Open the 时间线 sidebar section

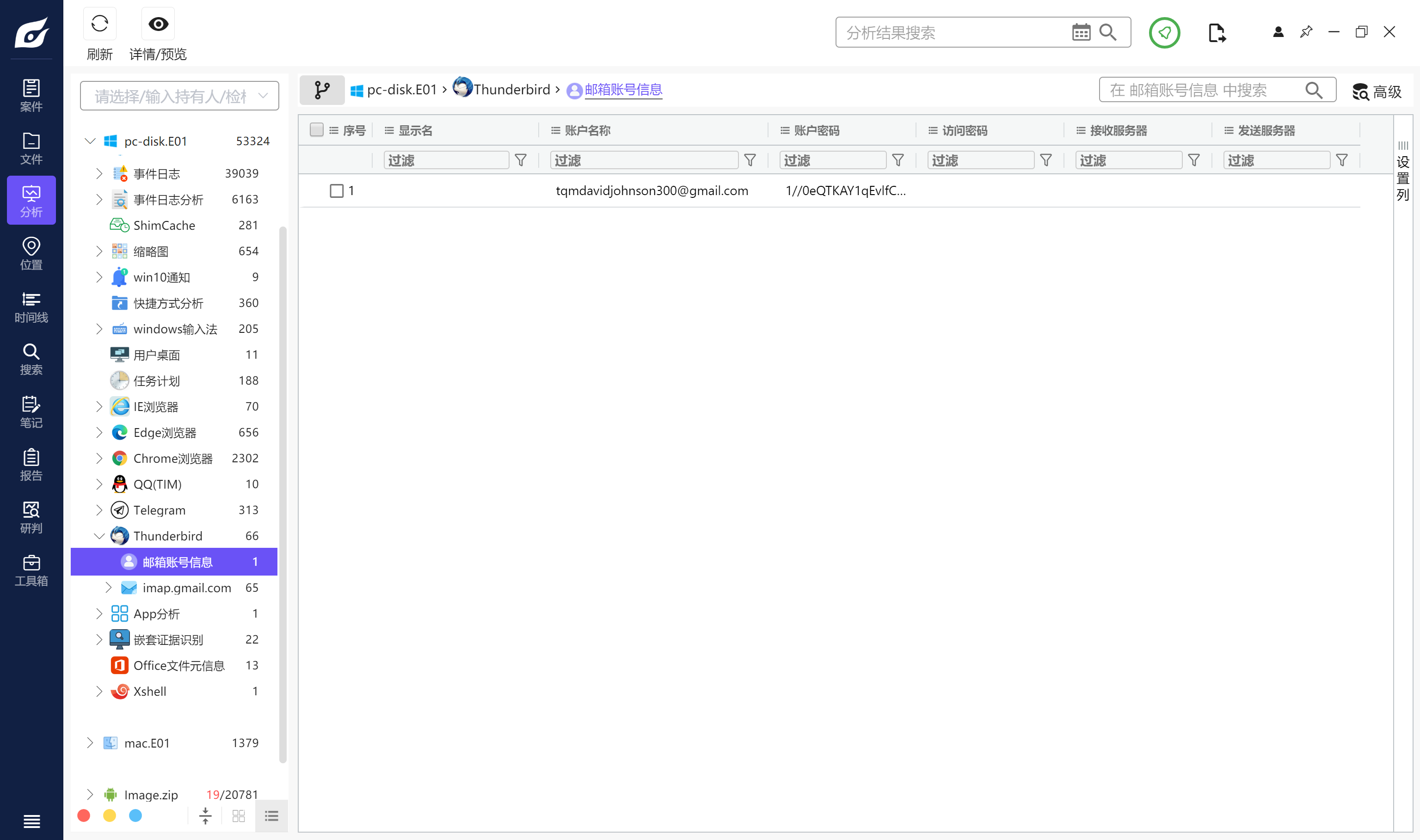[x=31, y=306]
